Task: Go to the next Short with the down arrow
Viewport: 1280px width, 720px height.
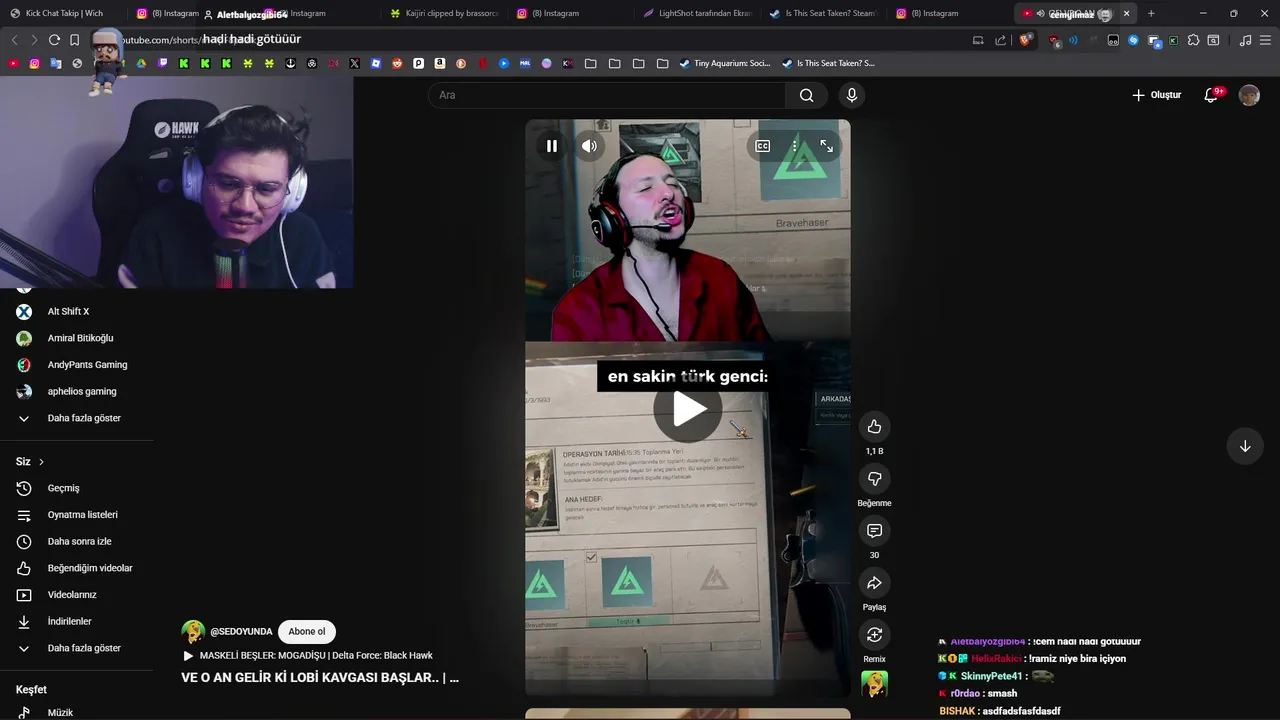Action: (x=1245, y=446)
